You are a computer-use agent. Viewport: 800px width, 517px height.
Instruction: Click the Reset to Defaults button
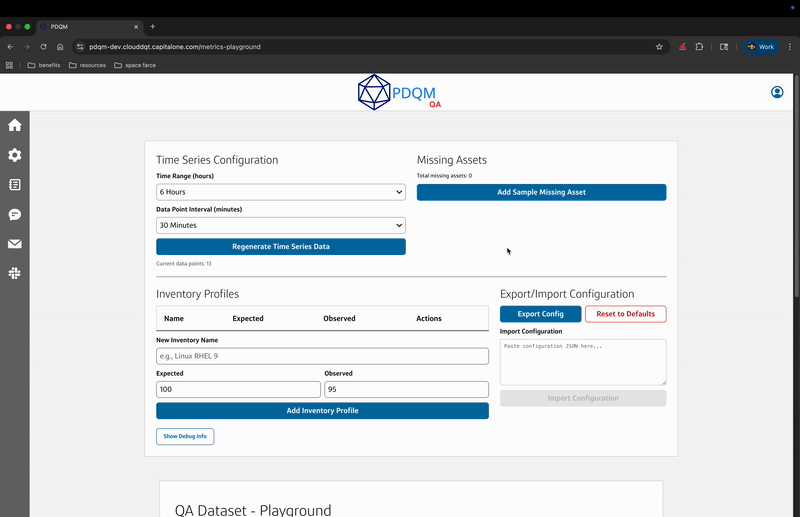tap(625, 314)
